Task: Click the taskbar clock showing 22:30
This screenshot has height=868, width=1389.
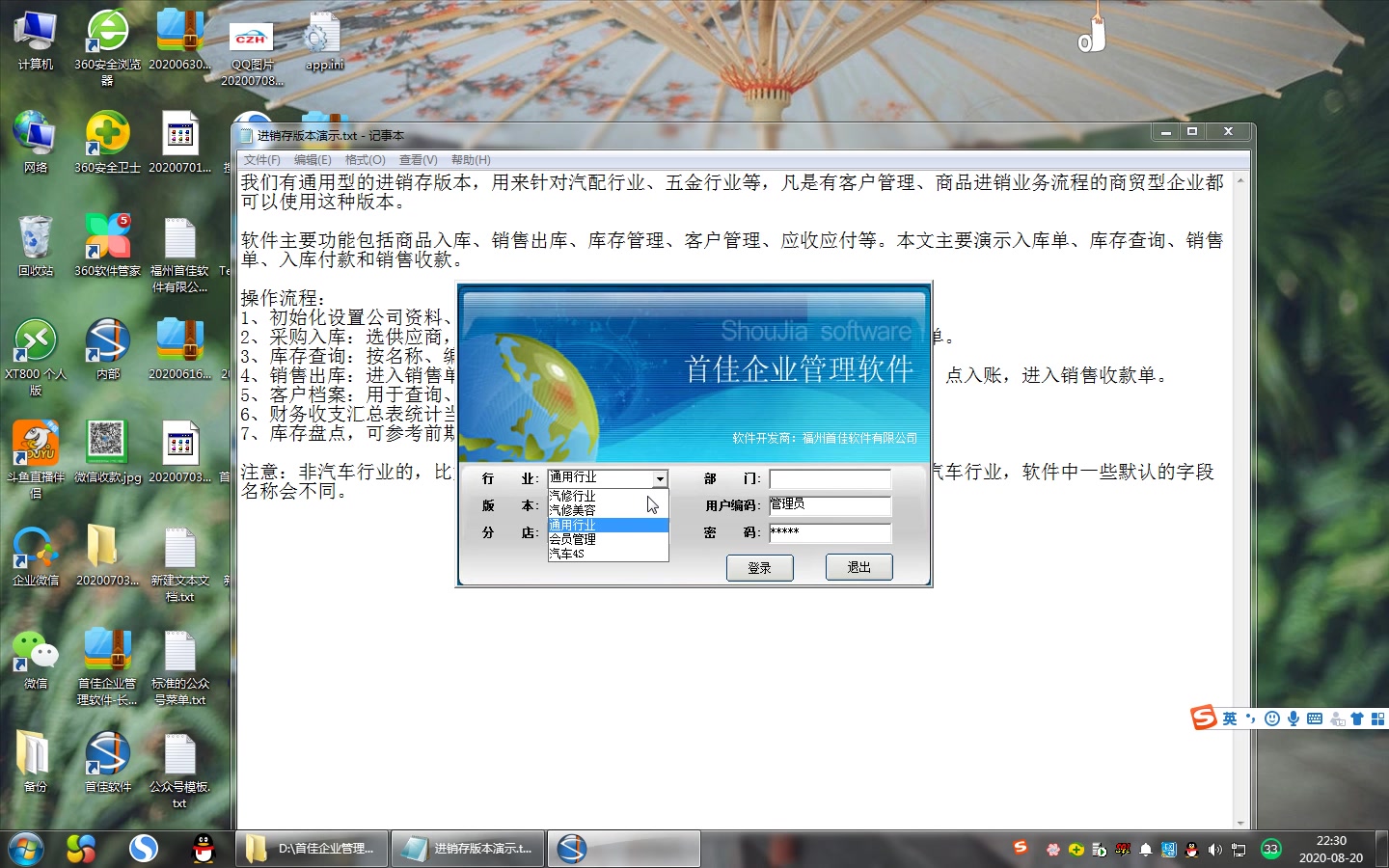Action: 1331,849
